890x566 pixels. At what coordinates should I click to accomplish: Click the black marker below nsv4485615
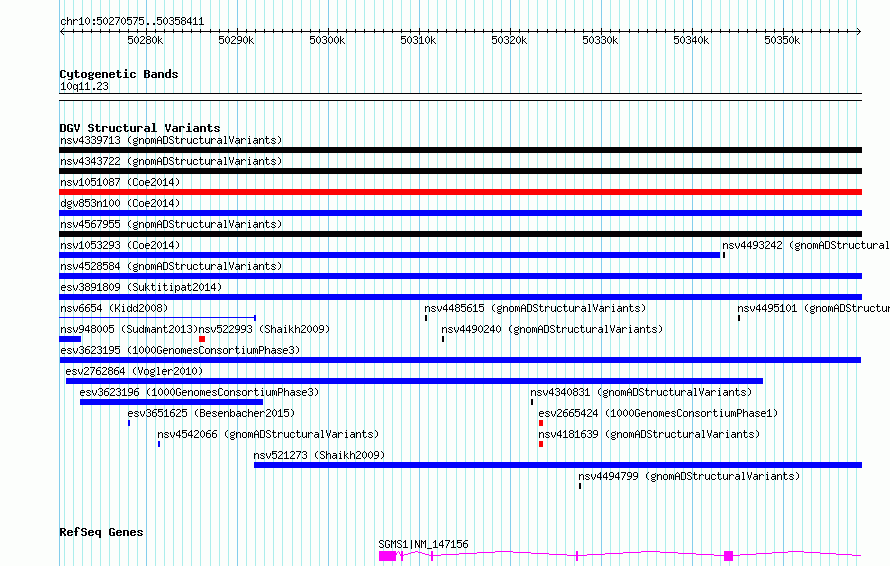(426, 318)
